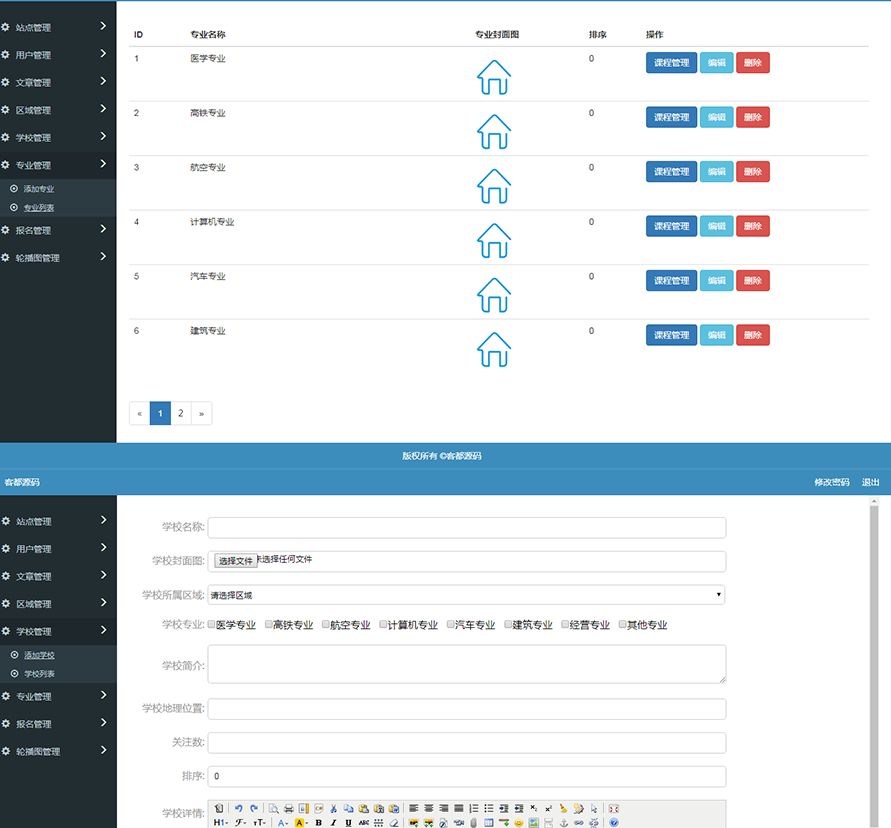Click the underline icon in the editor toolbar
Image resolution: width=891 pixels, height=828 pixels.
348,823
